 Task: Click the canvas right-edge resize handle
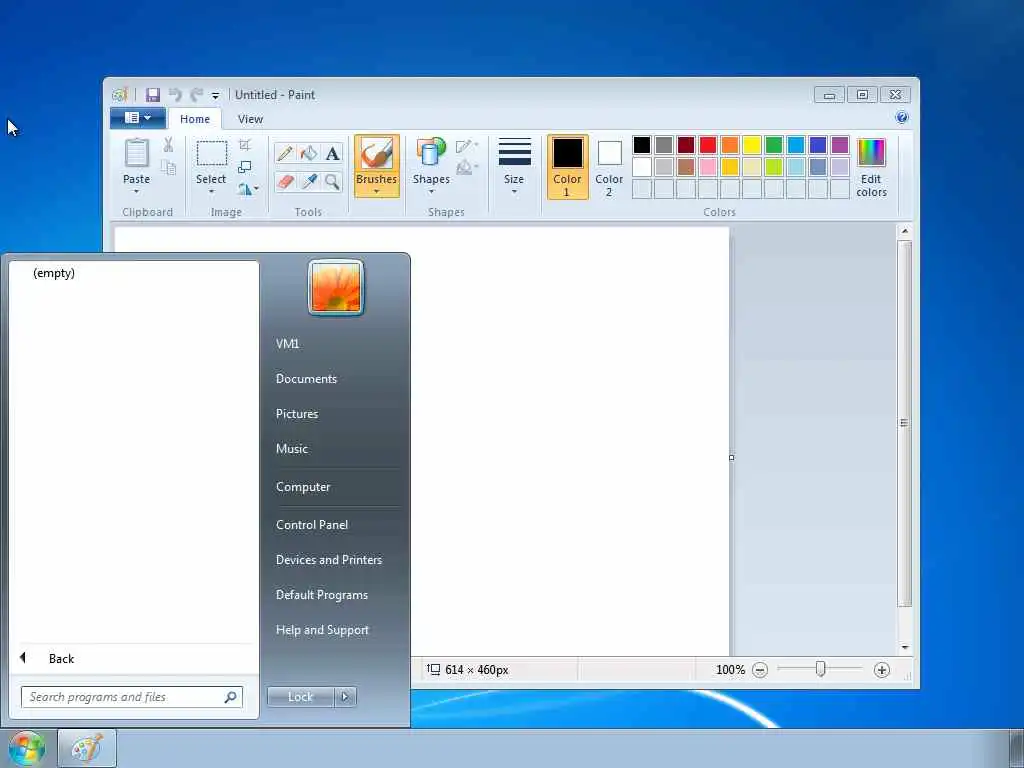point(731,457)
